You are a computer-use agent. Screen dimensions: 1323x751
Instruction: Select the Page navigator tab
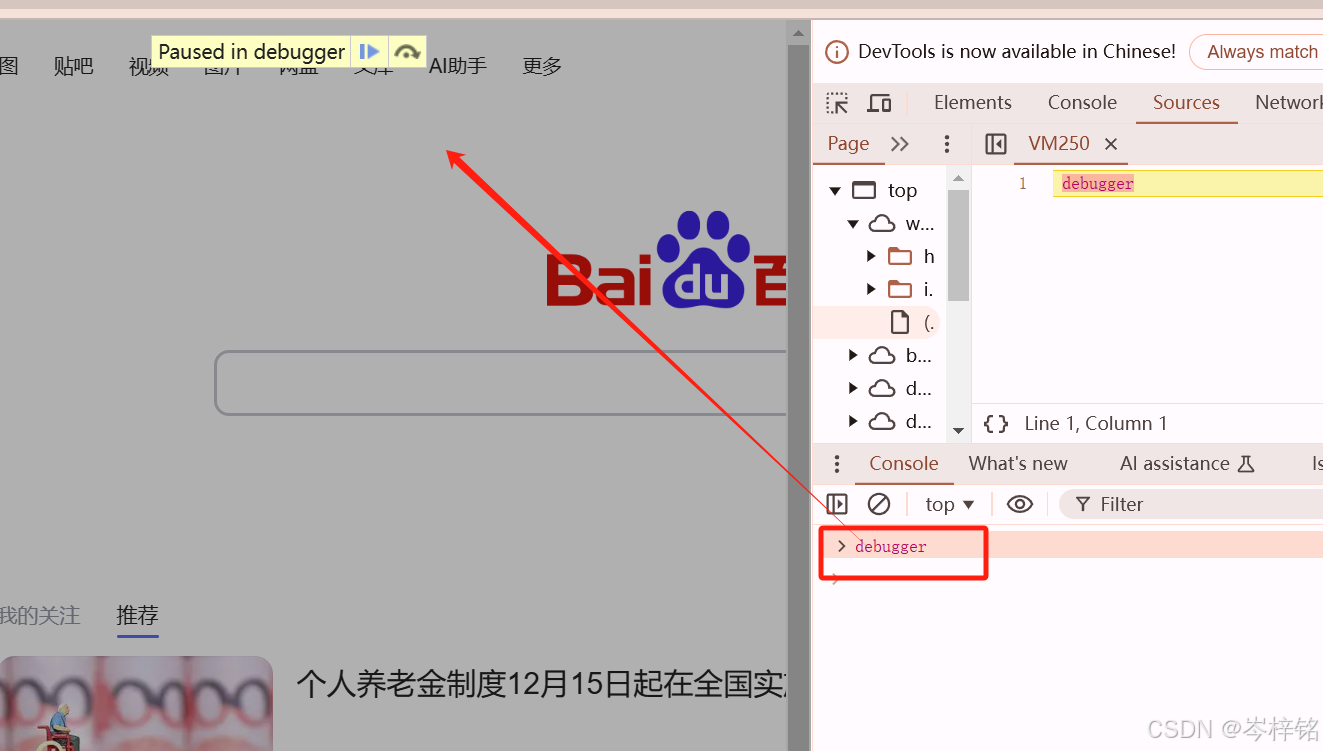[848, 143]
